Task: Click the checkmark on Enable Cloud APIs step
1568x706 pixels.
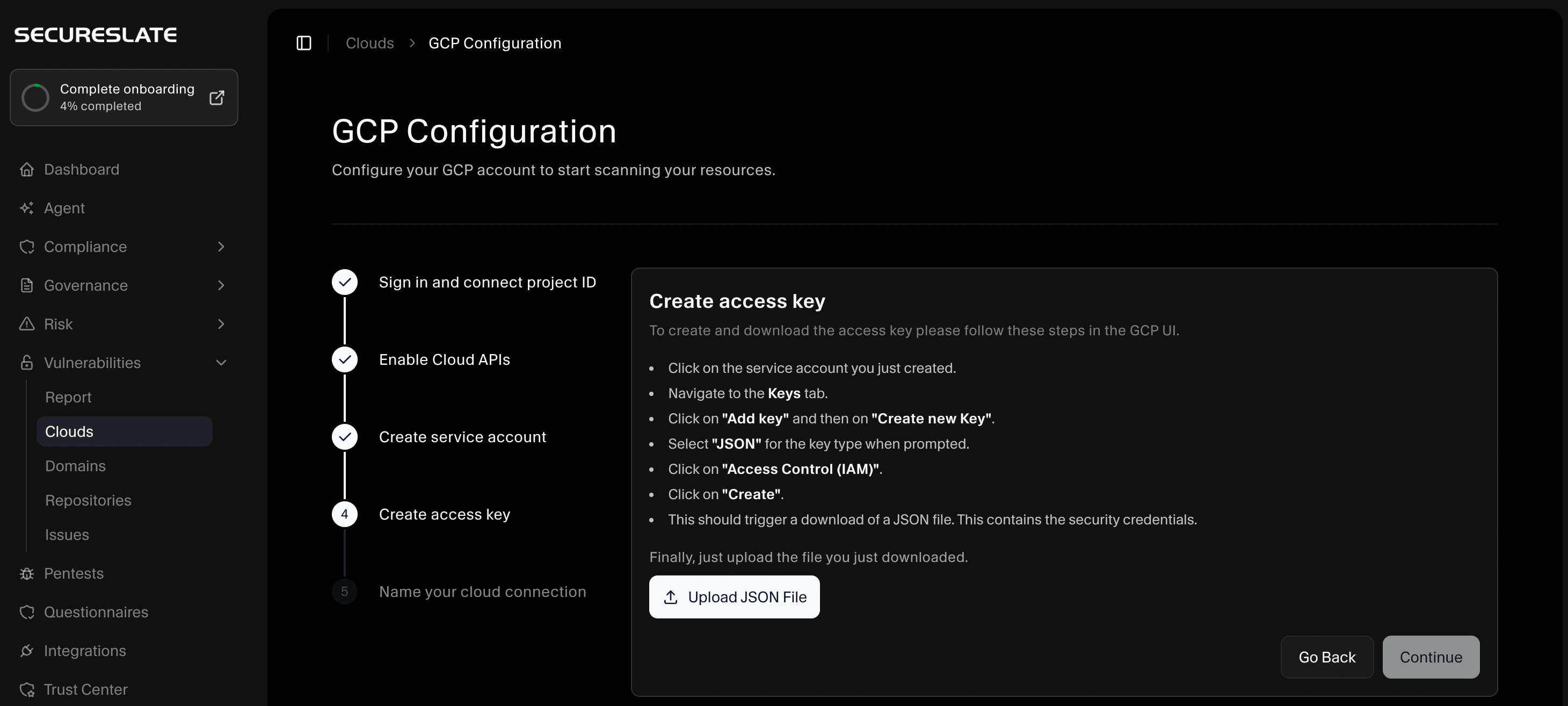Action: pos(344,359)
